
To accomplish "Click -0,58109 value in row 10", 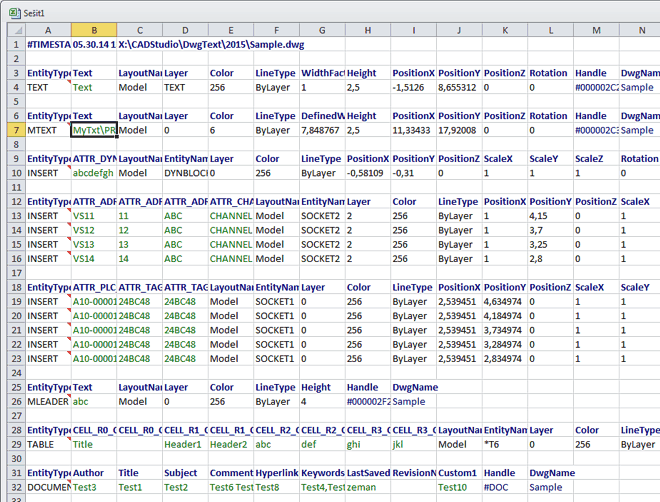I will [x=368, y=173].
